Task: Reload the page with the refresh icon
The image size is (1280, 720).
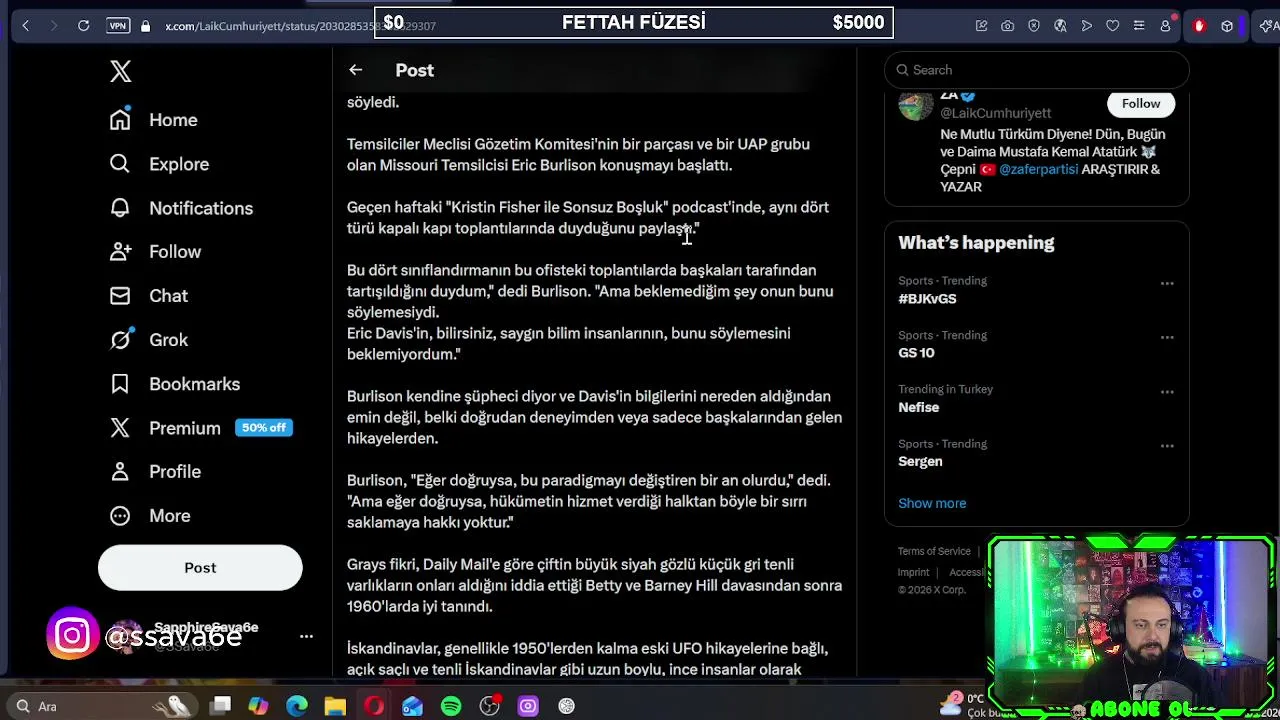Action: (84, 26)
